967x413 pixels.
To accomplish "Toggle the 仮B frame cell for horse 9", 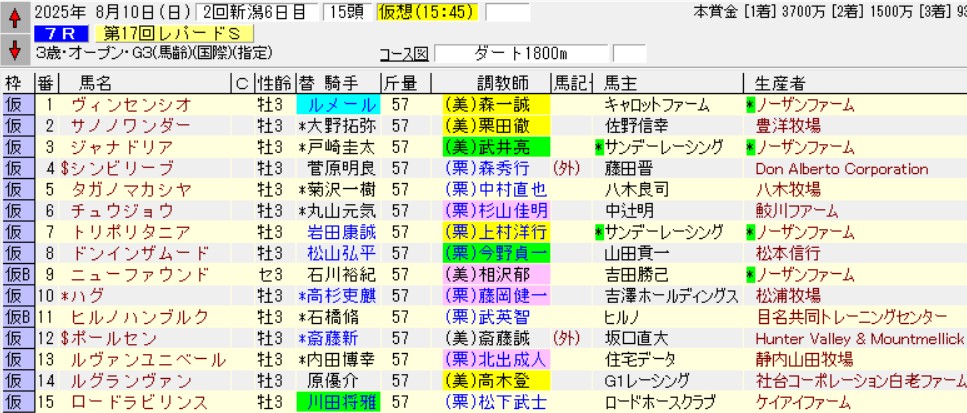I will 15,274.
